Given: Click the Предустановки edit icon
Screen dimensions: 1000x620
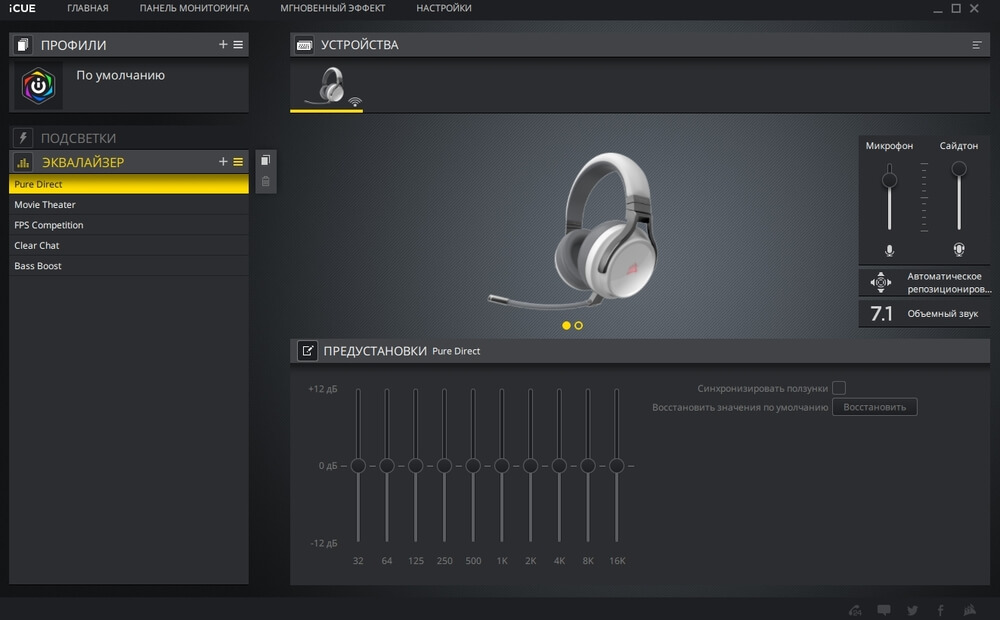Looking at the screenshot, I should (307, 351).
